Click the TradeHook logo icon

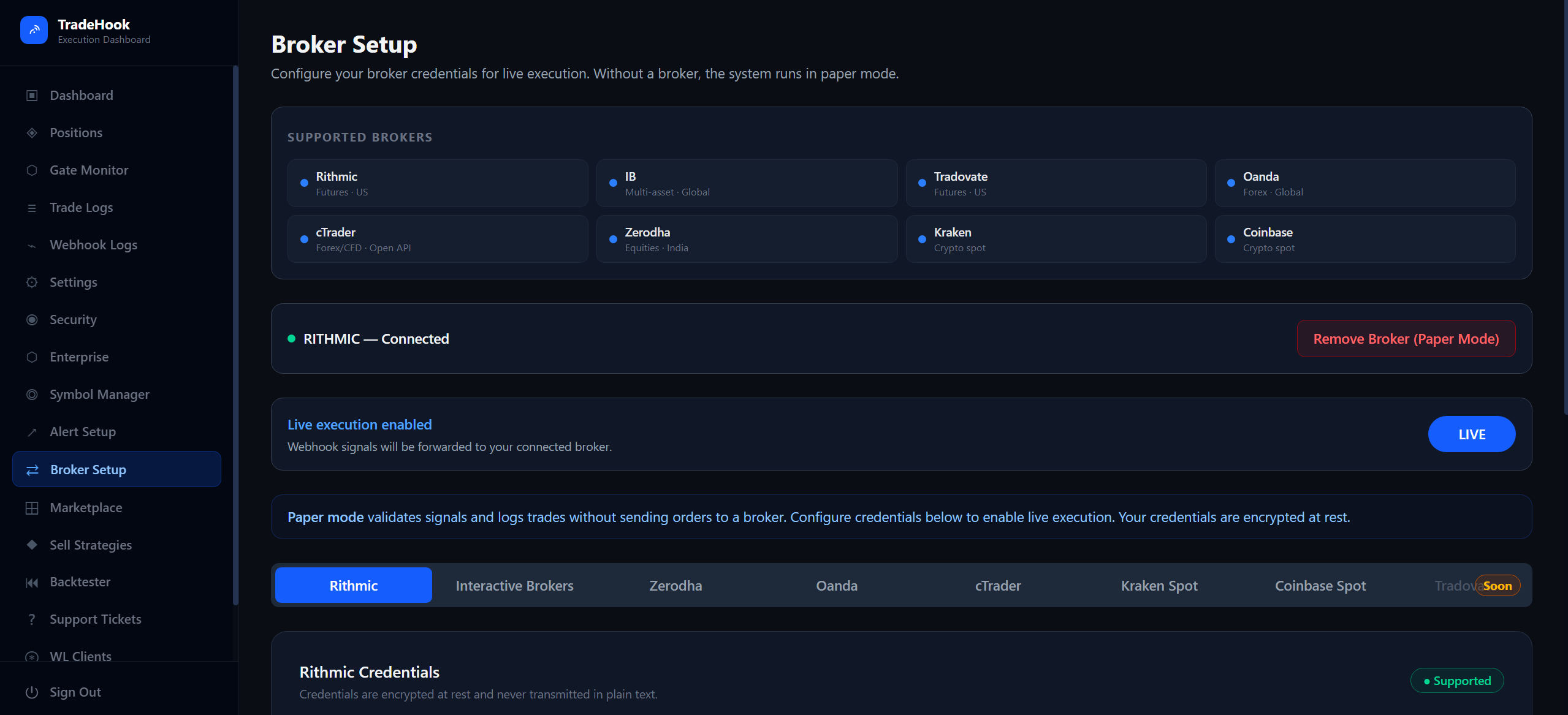(x=34, y=30)
